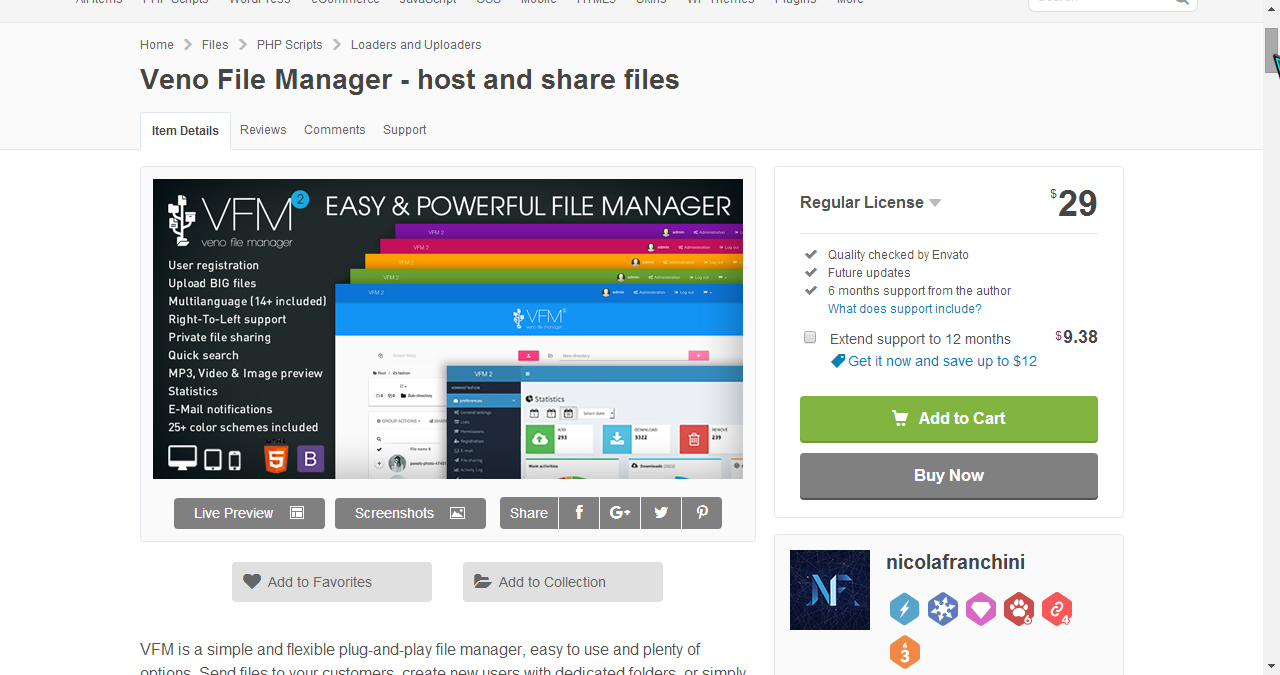Enable the Extend support to 12 months checkbox
The image size is (1280, 675).
coord(810,338)
